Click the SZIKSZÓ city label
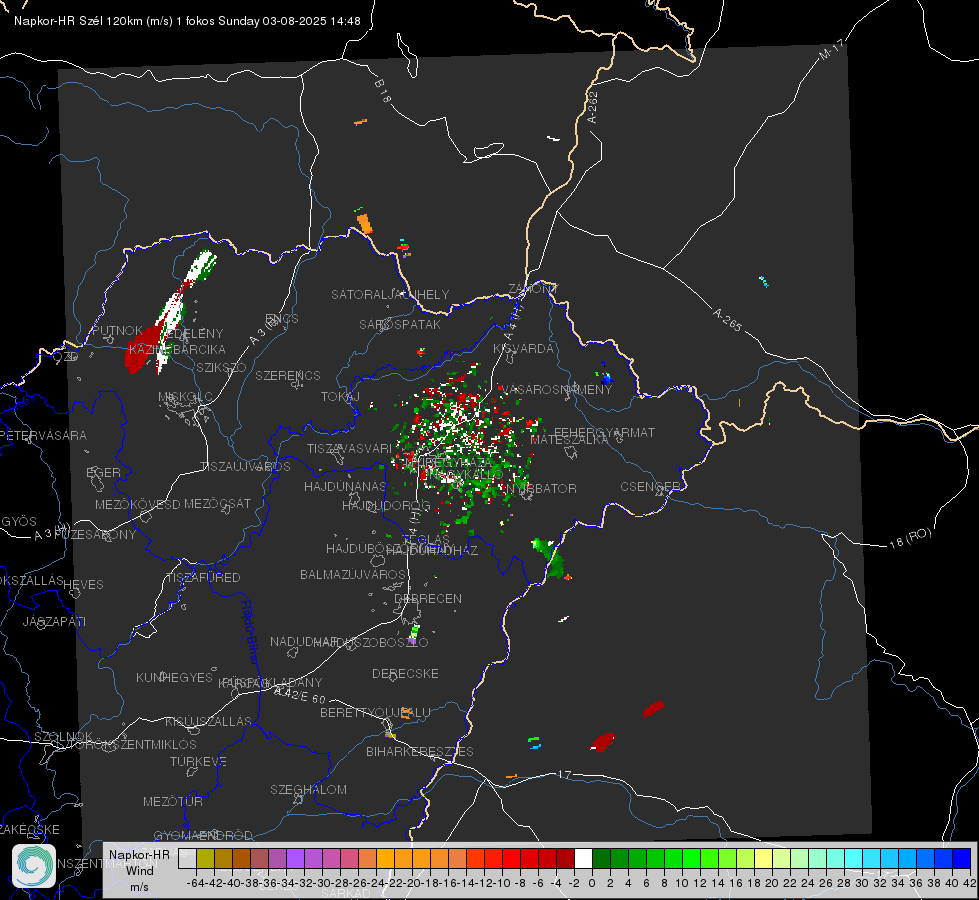This screenshot has height=900, width=979. point(222,367)
